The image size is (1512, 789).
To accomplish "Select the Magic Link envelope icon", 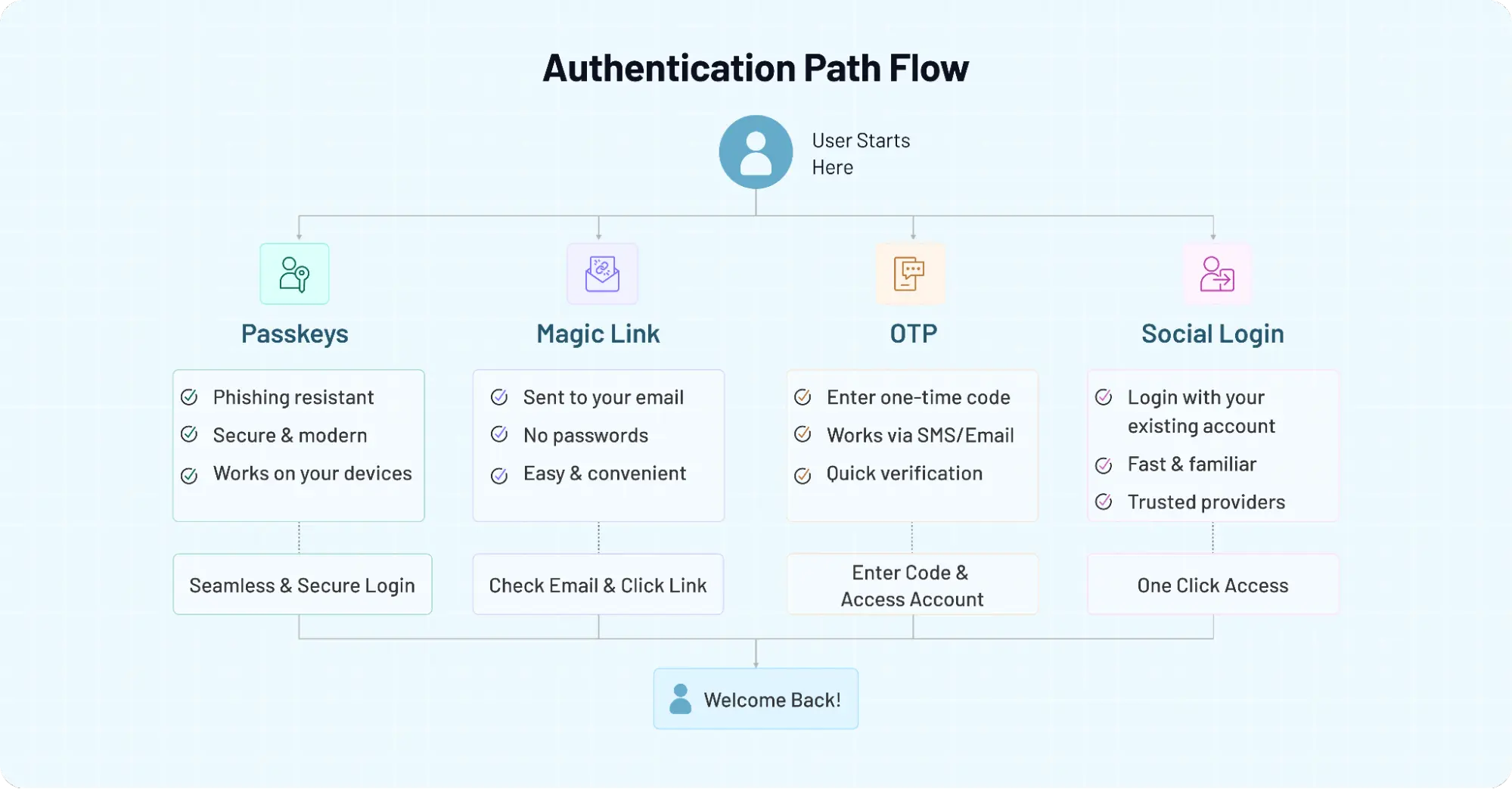I will (602, 274).
